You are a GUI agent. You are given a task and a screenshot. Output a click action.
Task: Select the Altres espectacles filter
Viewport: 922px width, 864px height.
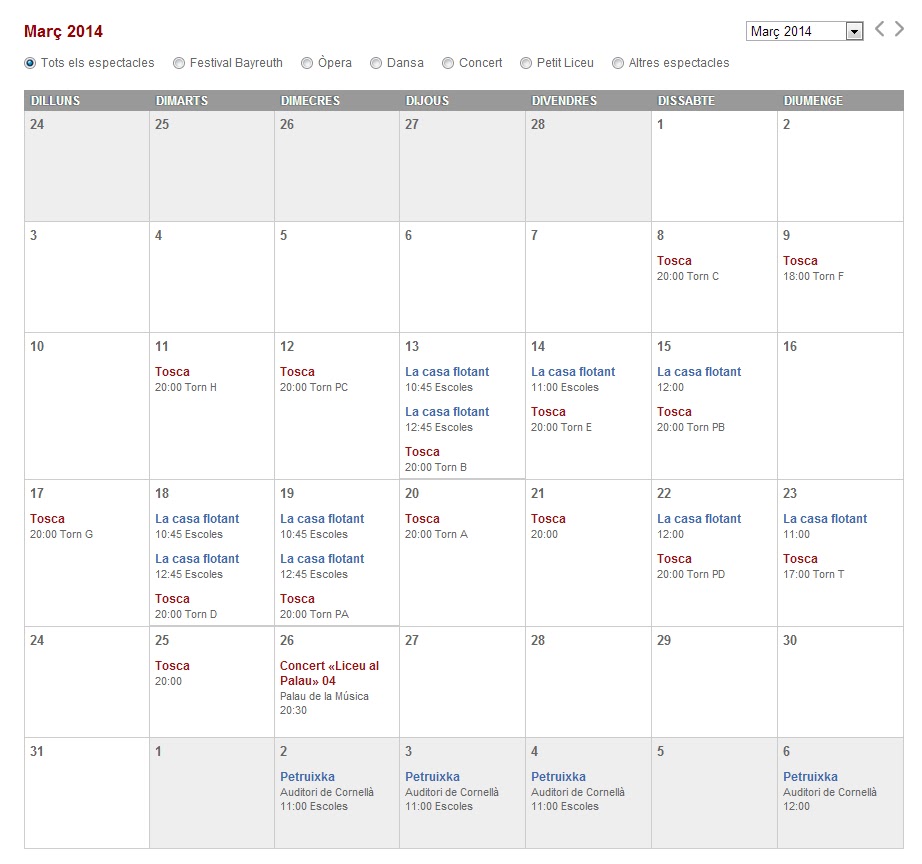tap(617, 63)
